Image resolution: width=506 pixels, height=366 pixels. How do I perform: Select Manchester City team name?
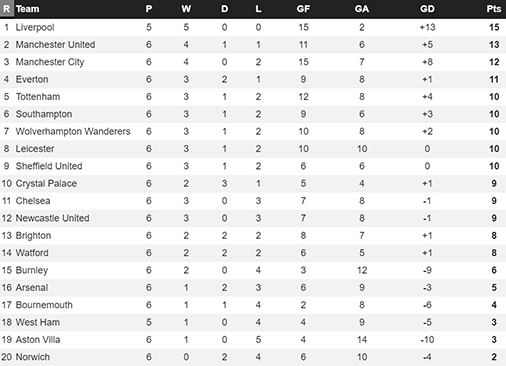point(50,62)
